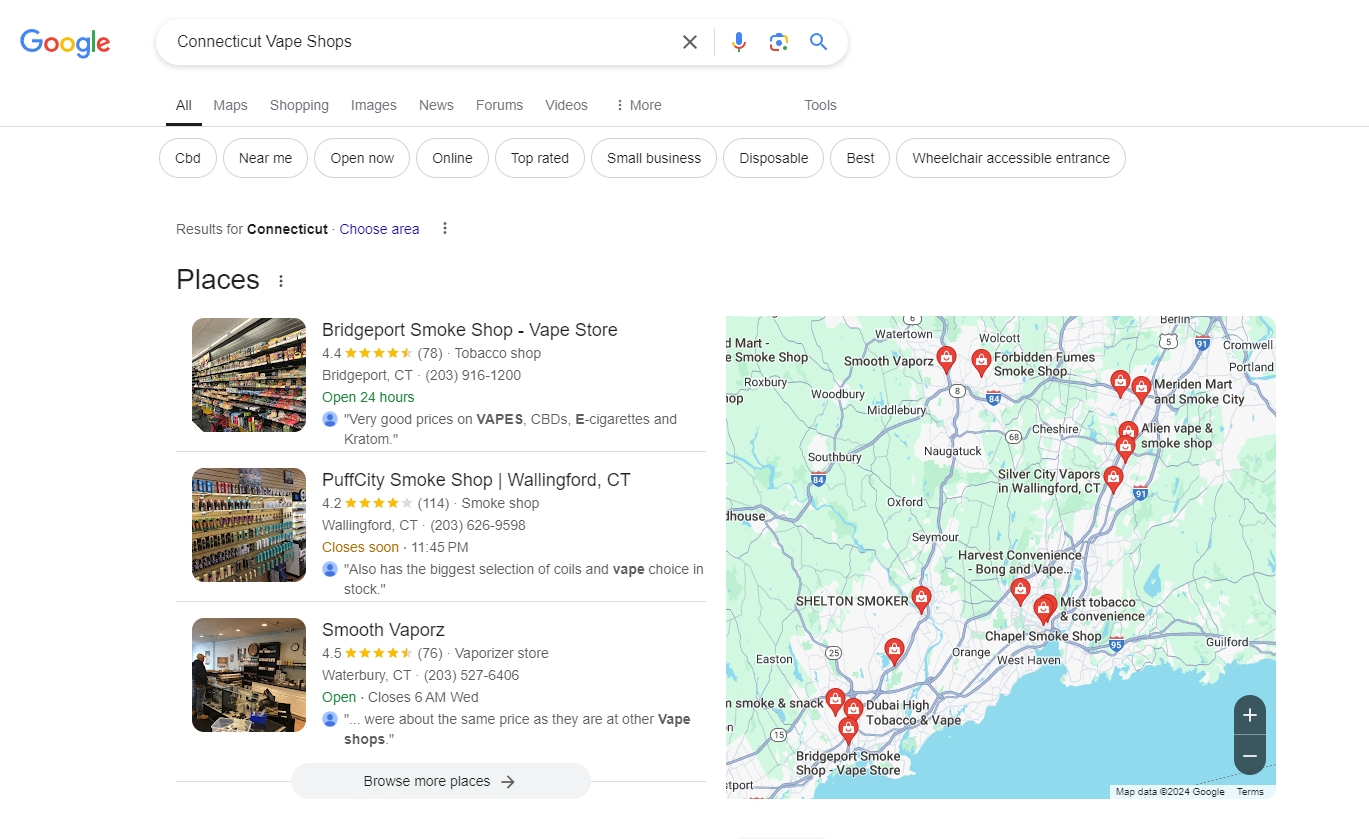The width and height of the screenshot is (1369, 839).
Task: Click the Choose area link
Action: [379, 229]
